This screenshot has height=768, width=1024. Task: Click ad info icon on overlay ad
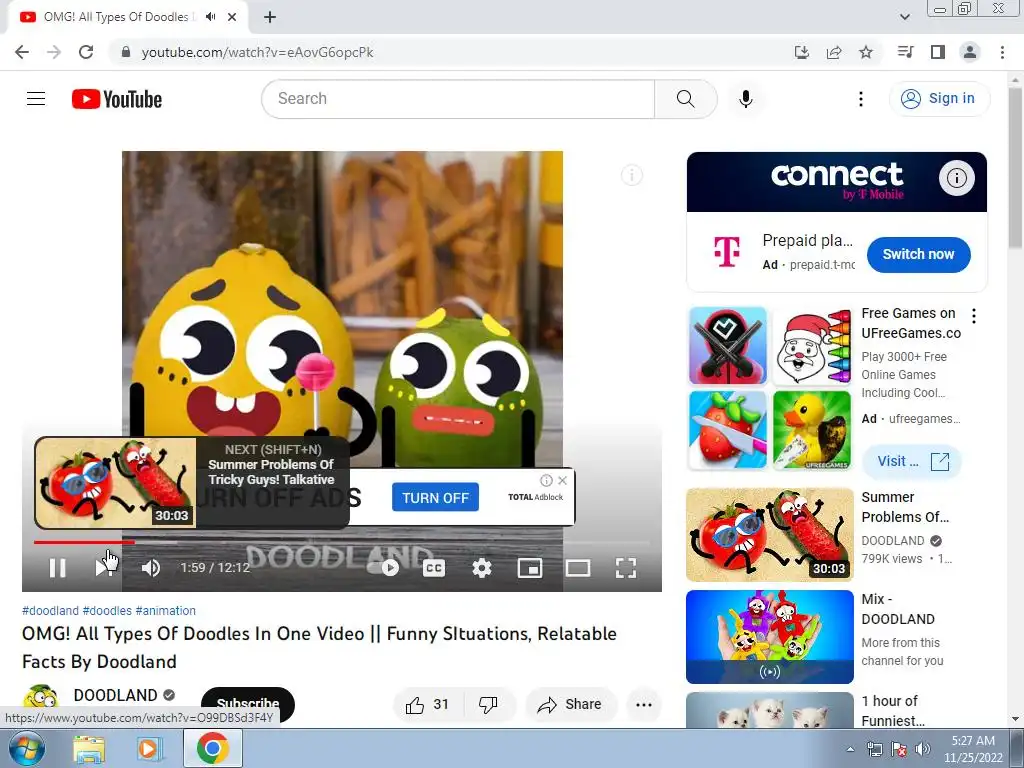(546, 480)
